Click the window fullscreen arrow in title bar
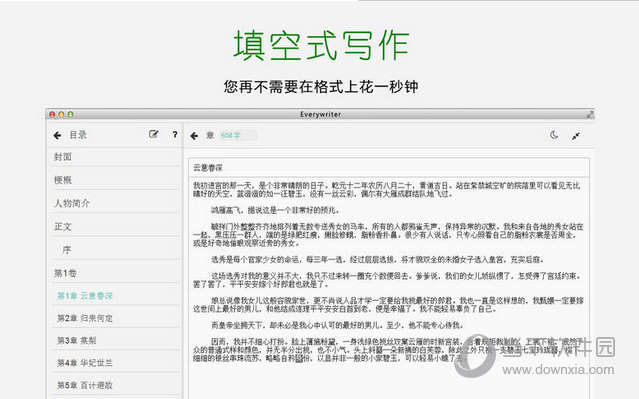This screenshot has height=399, width=639. point(590,115)
